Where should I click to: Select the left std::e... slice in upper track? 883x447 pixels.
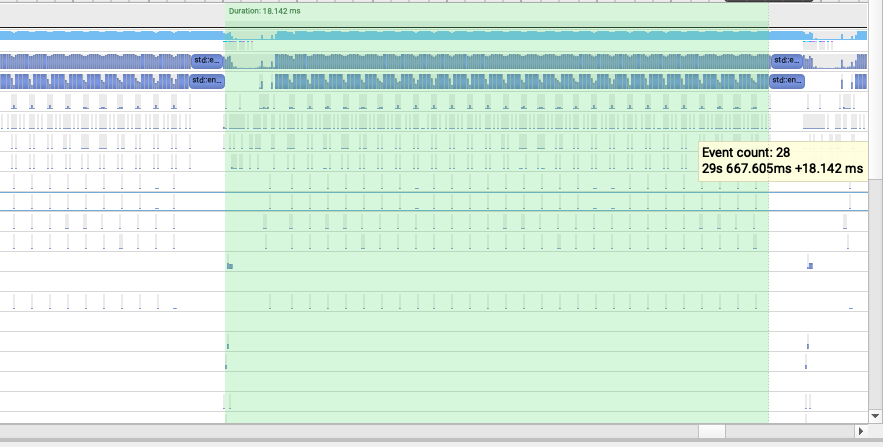click(x=208, y=60)
